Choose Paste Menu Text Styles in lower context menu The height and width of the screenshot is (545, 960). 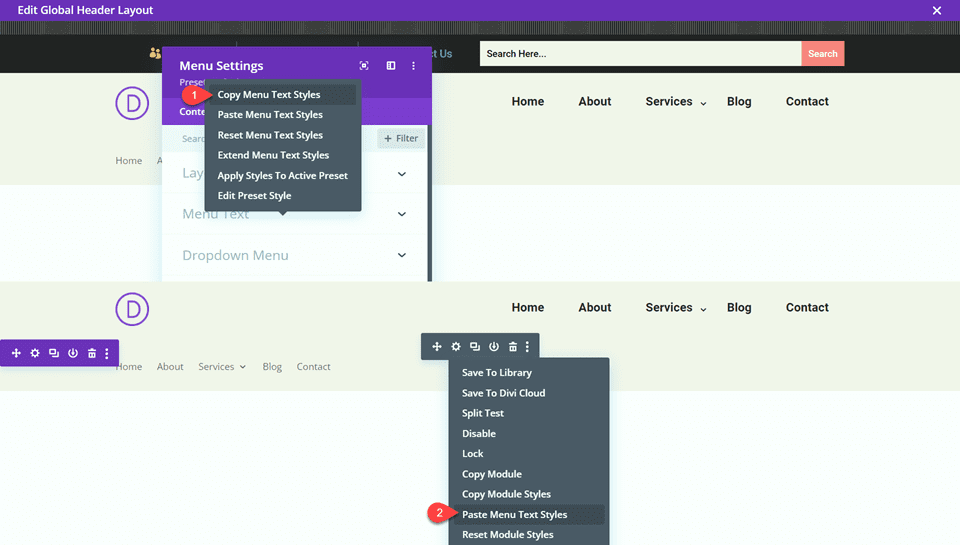click(514, 515)
